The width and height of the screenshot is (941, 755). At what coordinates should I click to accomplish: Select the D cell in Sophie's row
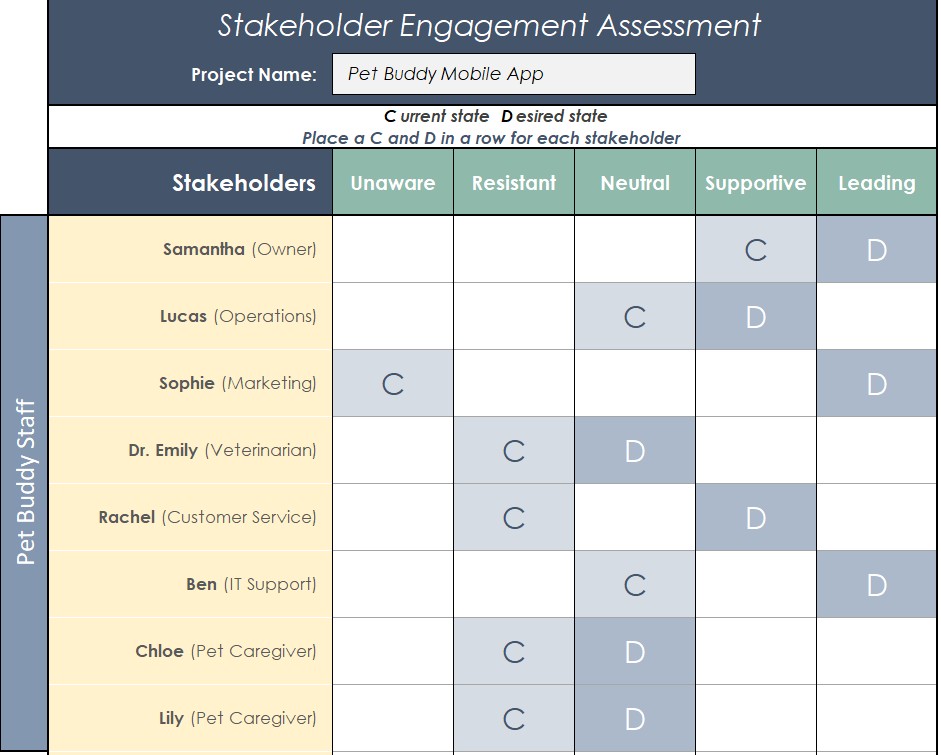(x=877, y=383)
